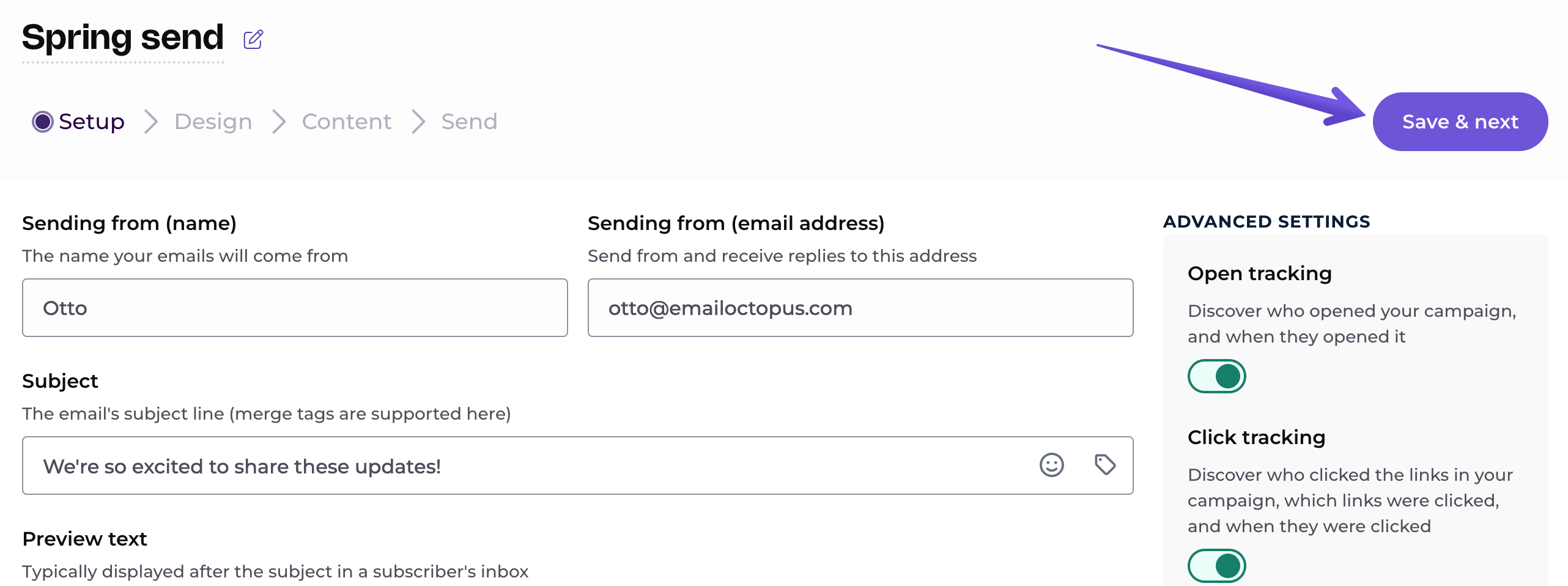Viewport: 1568px width, 586px height.
Task: Open the emoji picker in Subject field
Action: click(x=1051, y=465)
